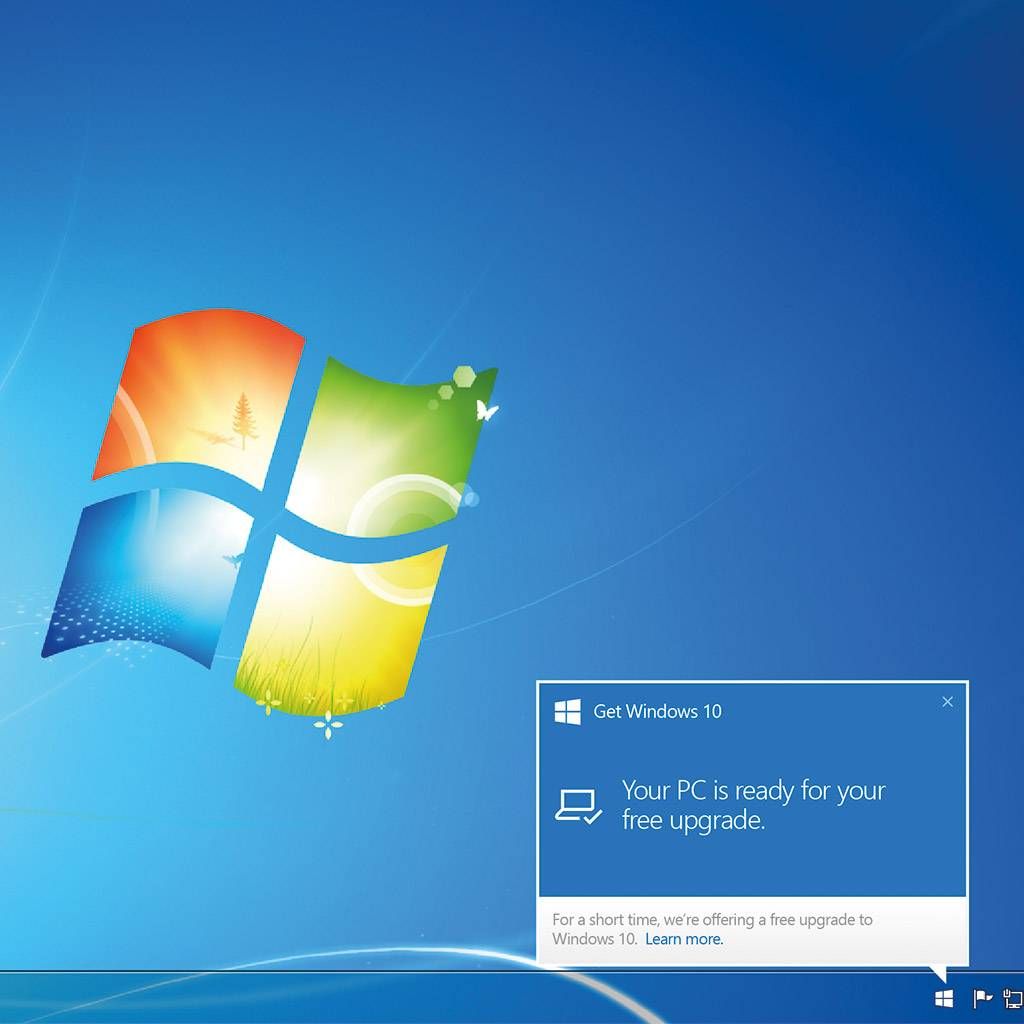Click the green pane of the wallpaper logo

coord(390,440)
